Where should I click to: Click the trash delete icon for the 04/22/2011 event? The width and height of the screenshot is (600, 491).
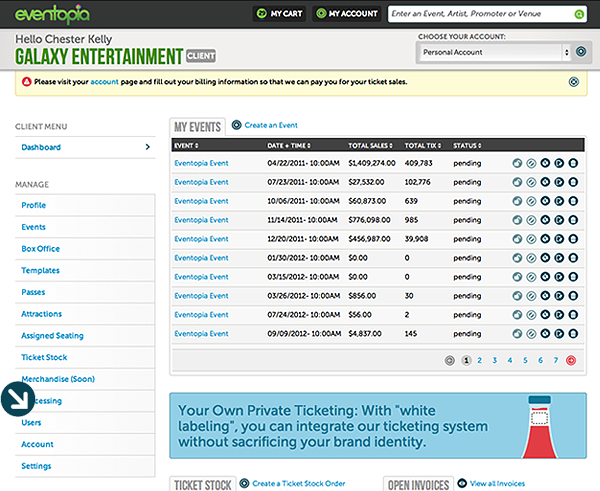coord(573,163)
